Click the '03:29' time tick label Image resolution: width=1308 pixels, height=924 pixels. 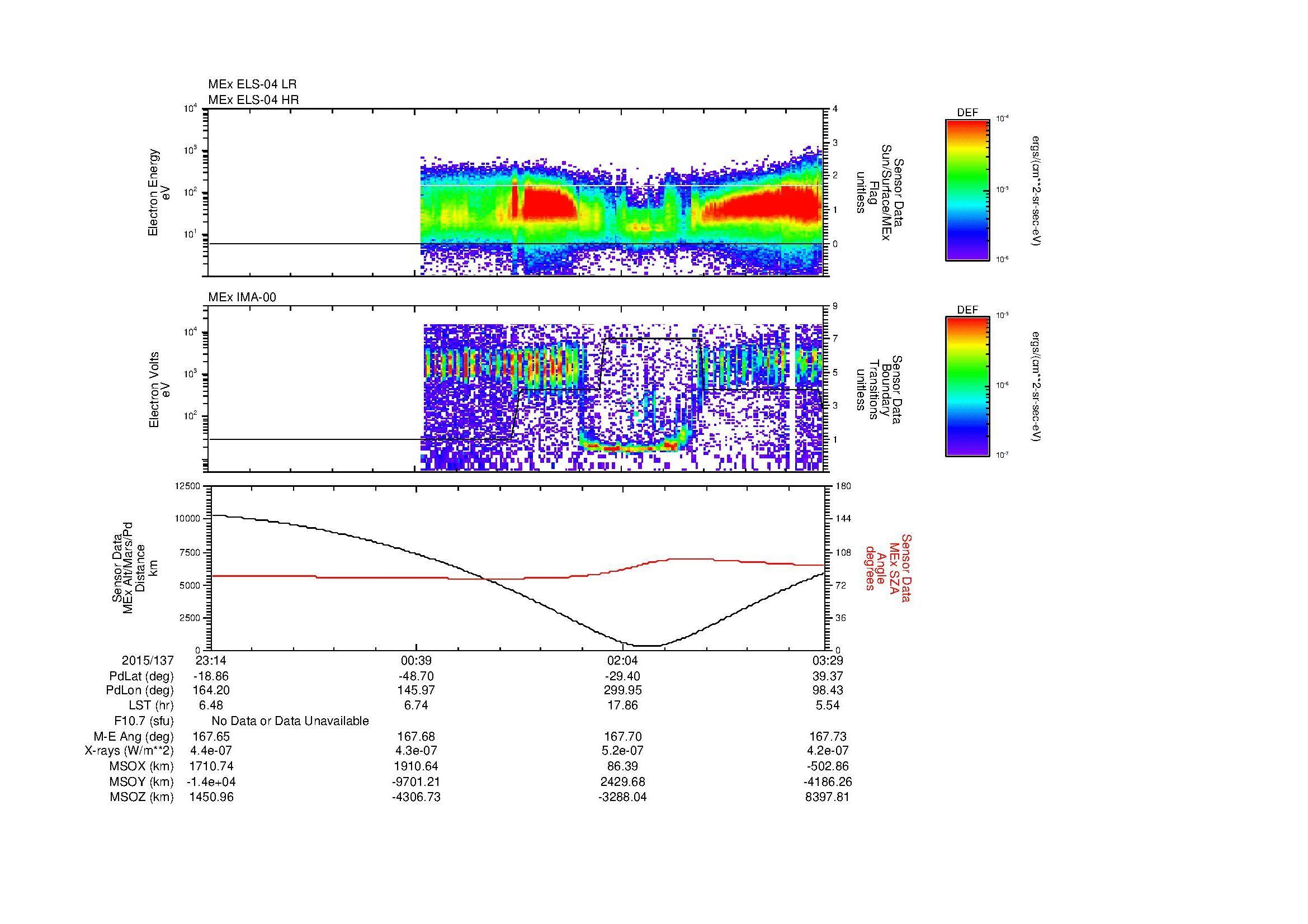[x=829, y=660]
